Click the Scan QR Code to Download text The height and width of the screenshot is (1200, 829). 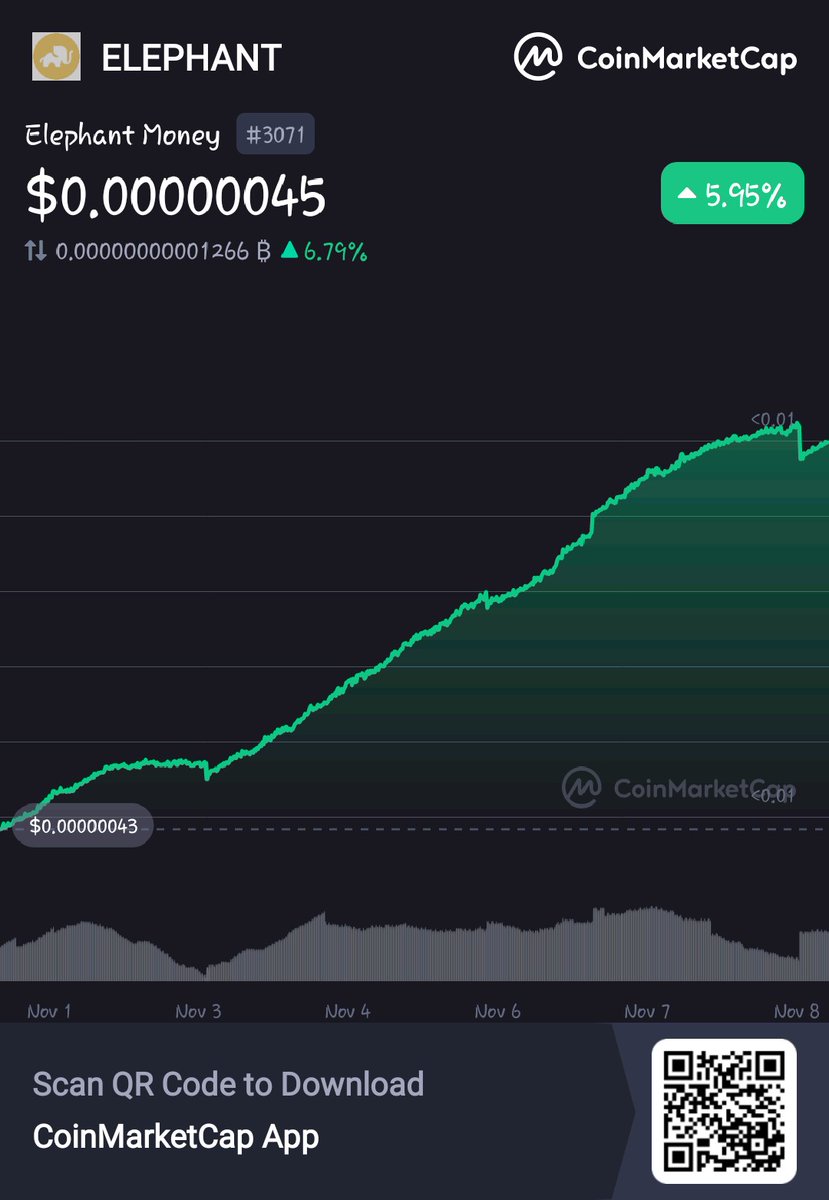tap(228, 1084)
